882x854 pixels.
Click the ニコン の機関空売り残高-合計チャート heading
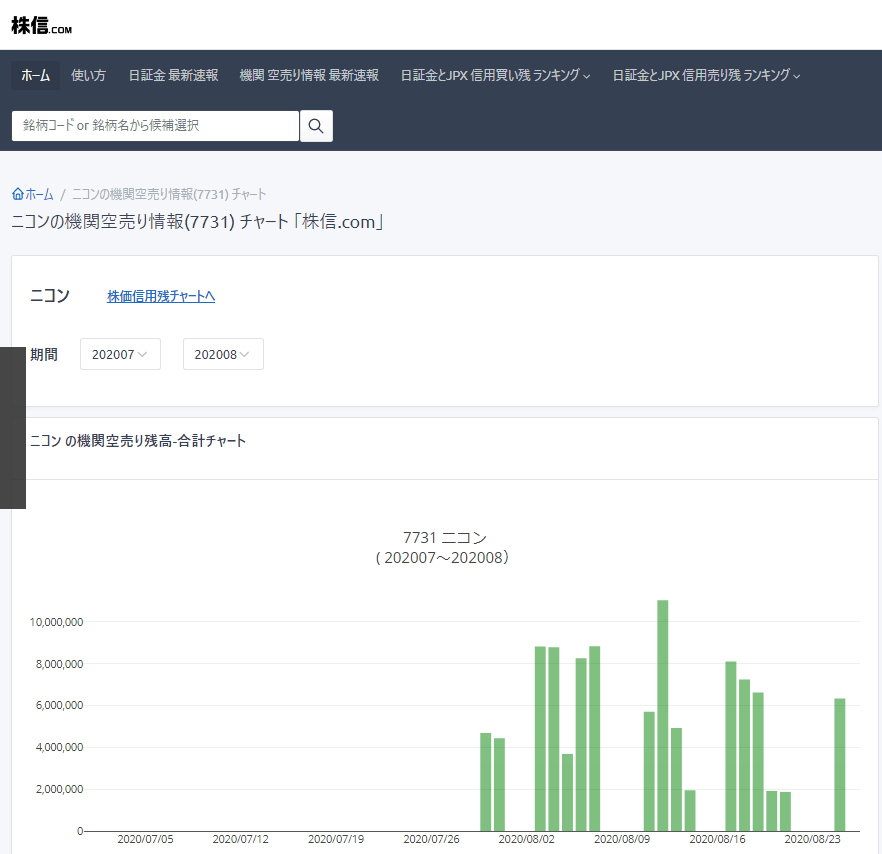tap(139, 441)
